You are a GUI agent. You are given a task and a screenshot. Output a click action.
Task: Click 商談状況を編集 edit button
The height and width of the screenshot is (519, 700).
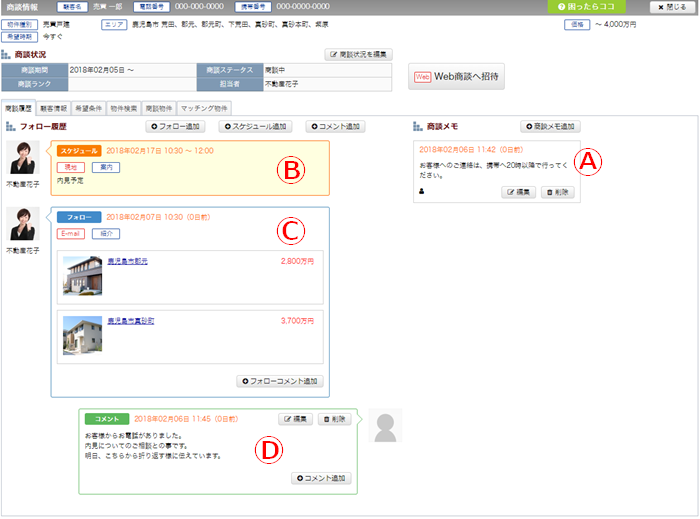click(x=359, y=54)
